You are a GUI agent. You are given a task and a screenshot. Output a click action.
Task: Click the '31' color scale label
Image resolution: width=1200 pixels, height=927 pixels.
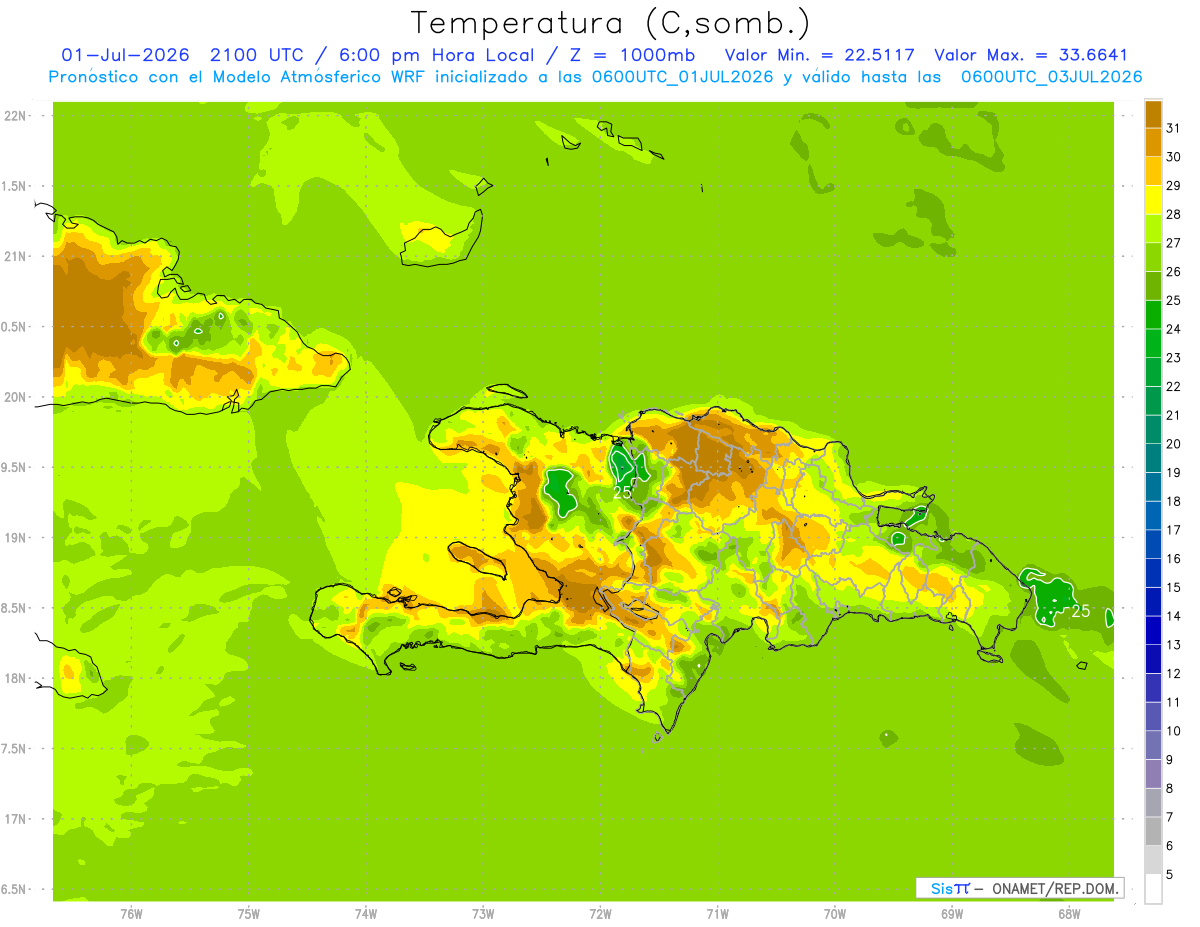pyautogui.click(x=1174, y=127)
